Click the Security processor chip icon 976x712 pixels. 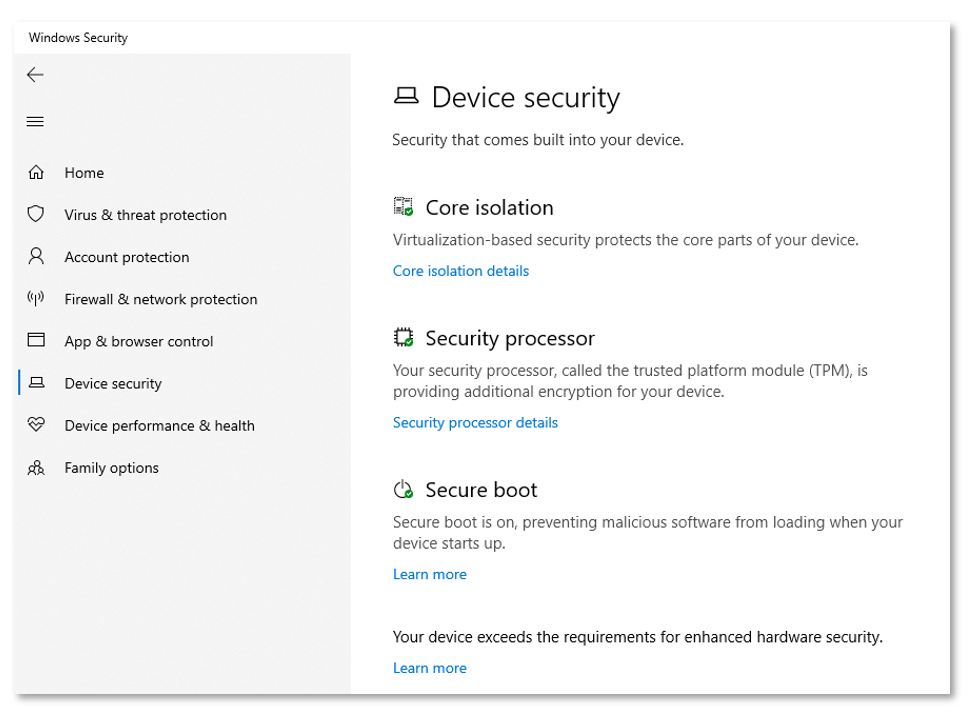403,338
